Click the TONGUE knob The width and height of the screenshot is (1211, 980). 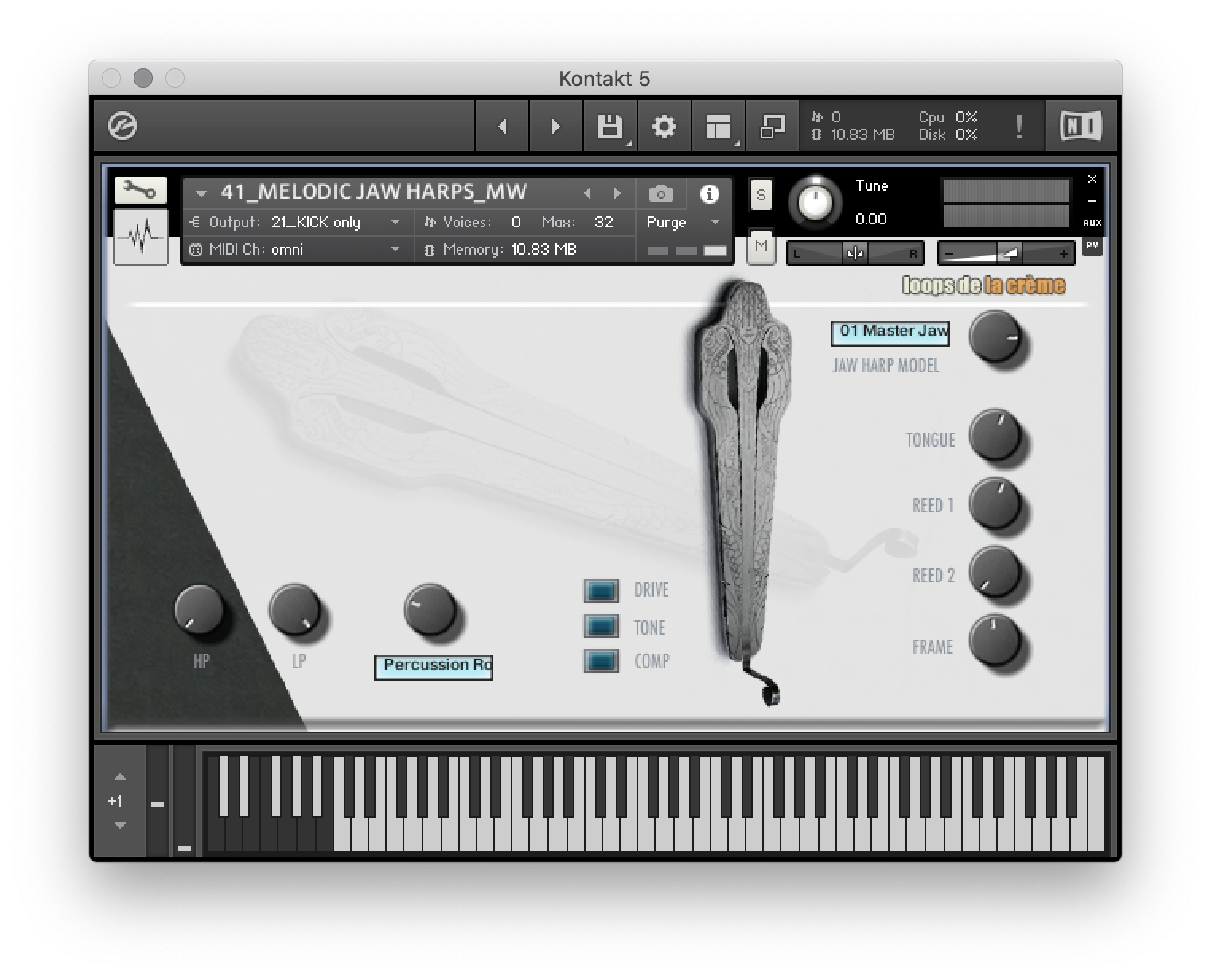995,435
